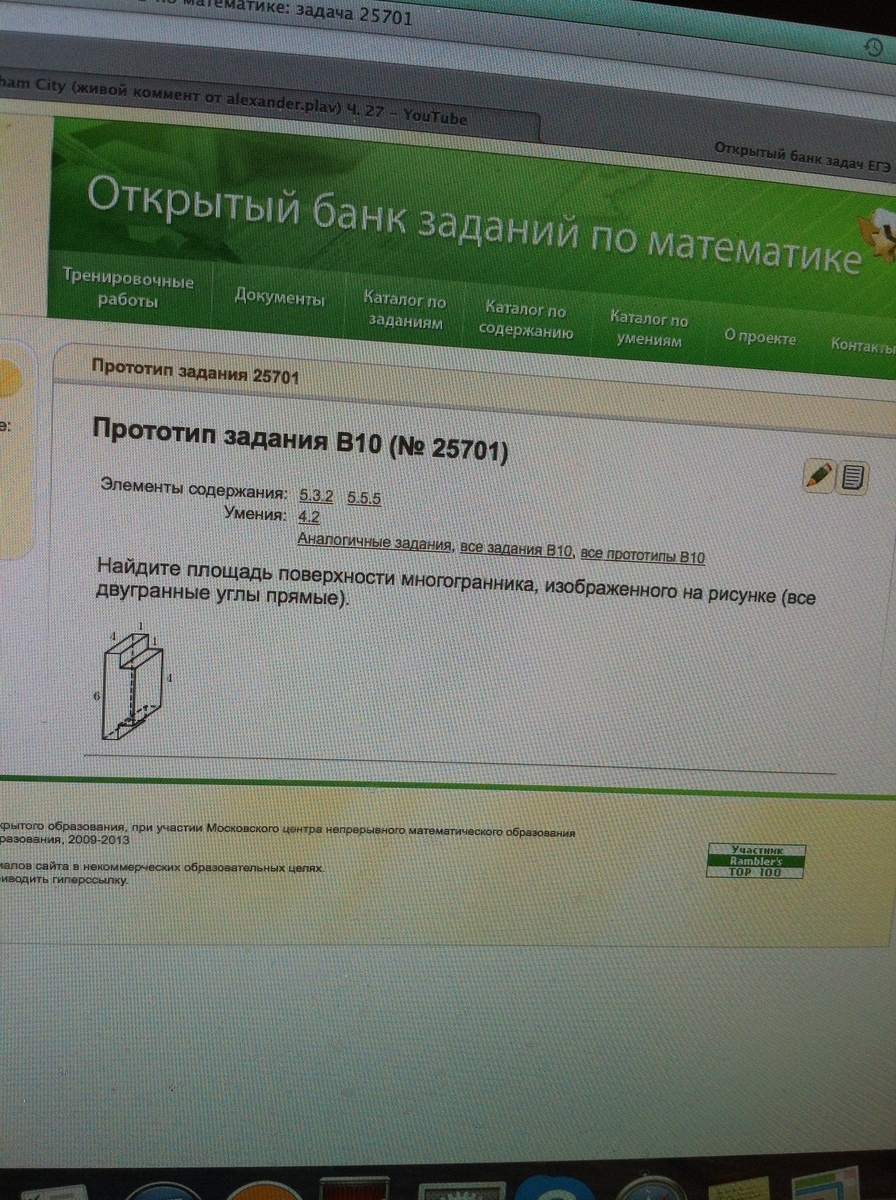Image resolution: width=896 pixels, height=1200 pixels.
Task: Open Тренировочные работы menu item
Action: point(128,289)
